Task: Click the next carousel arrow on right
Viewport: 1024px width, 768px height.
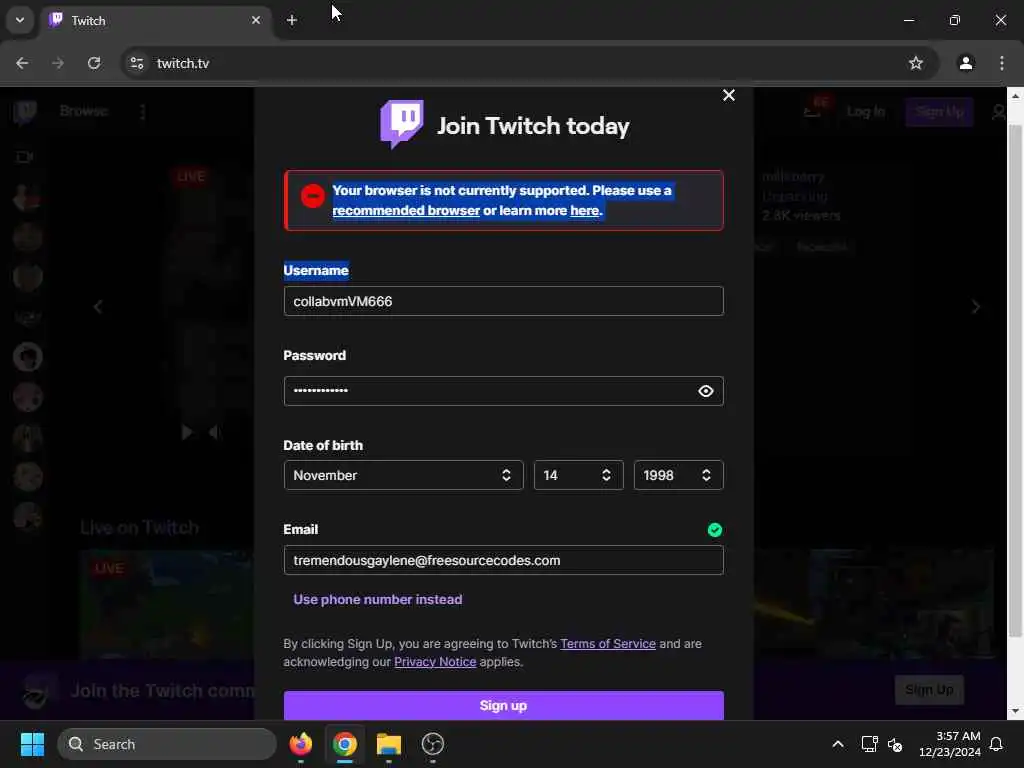Action: pyautogui.click(x=975, y=307)
